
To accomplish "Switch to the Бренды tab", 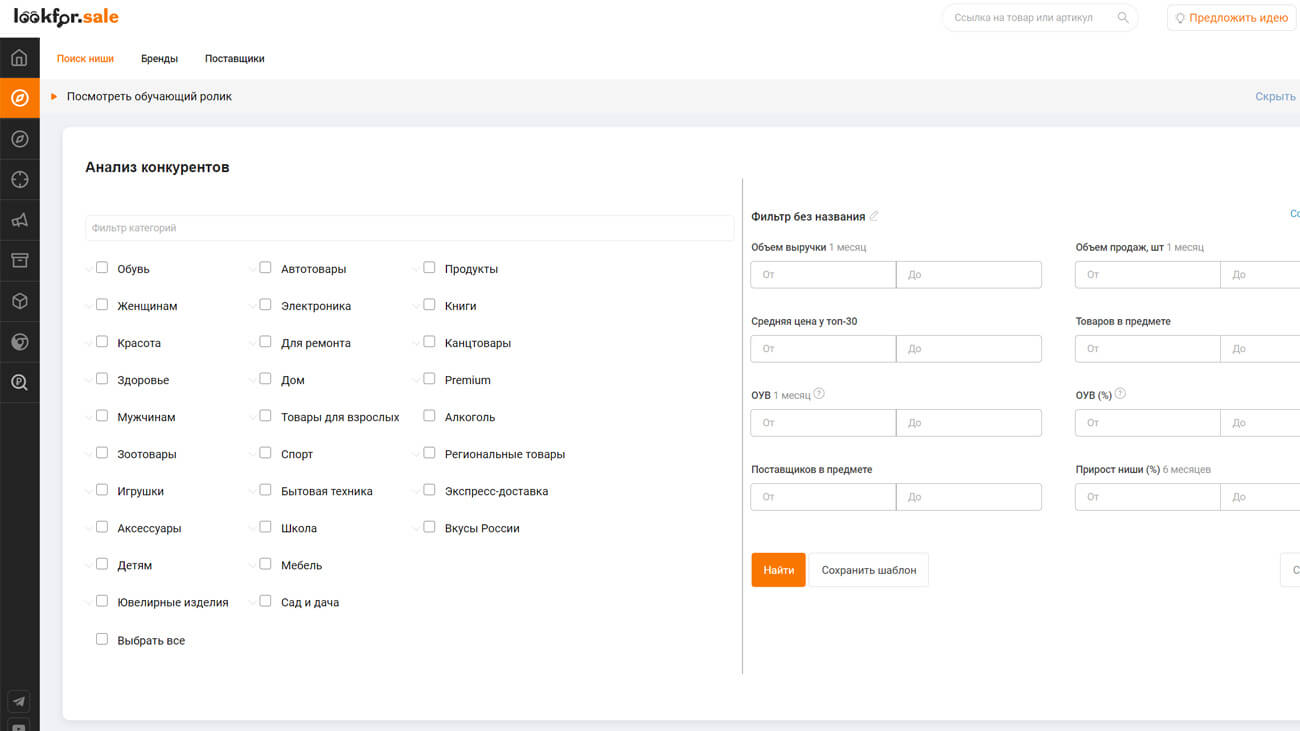I will click(159, 59).
